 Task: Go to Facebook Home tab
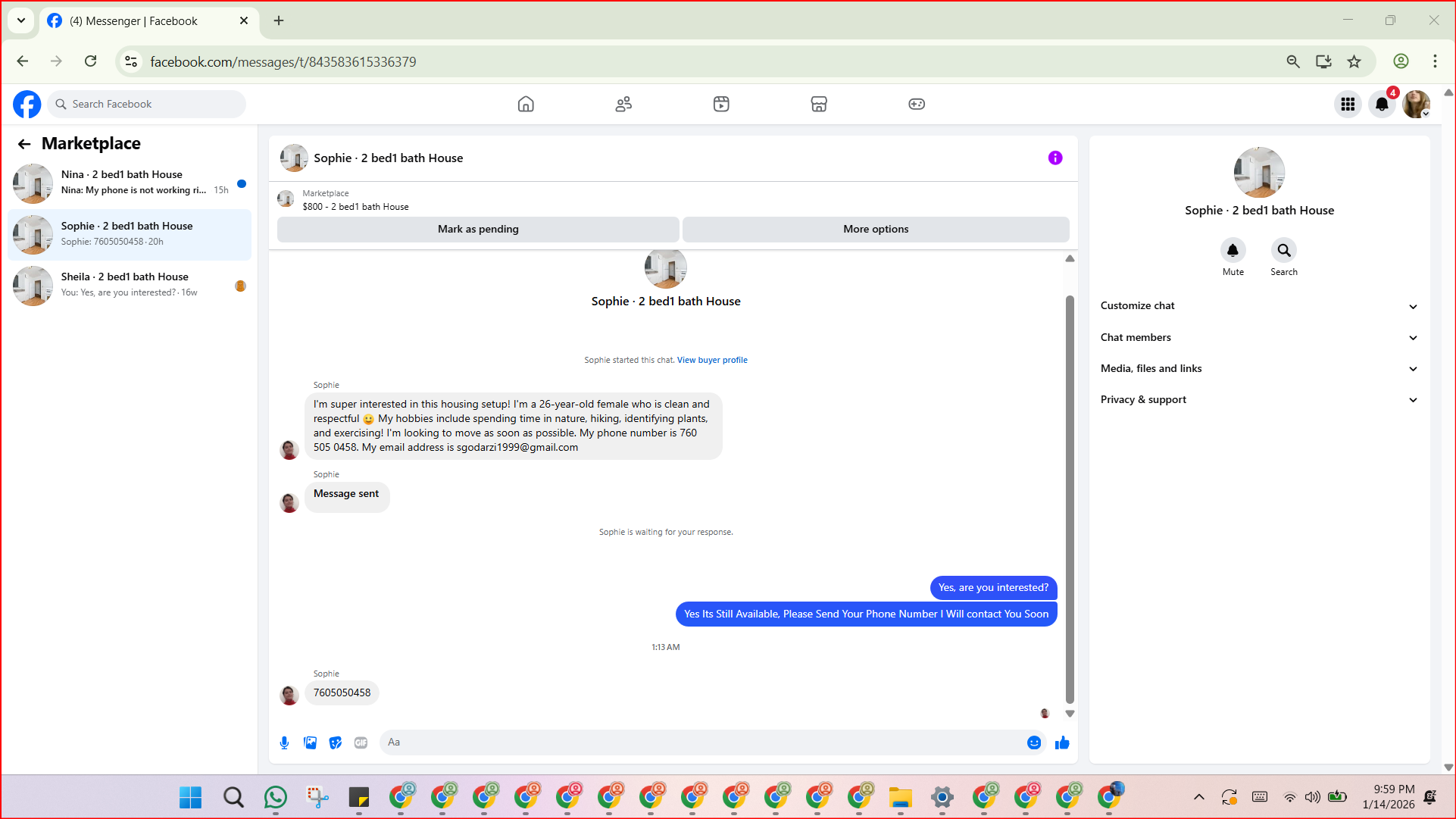click(526, 105)
